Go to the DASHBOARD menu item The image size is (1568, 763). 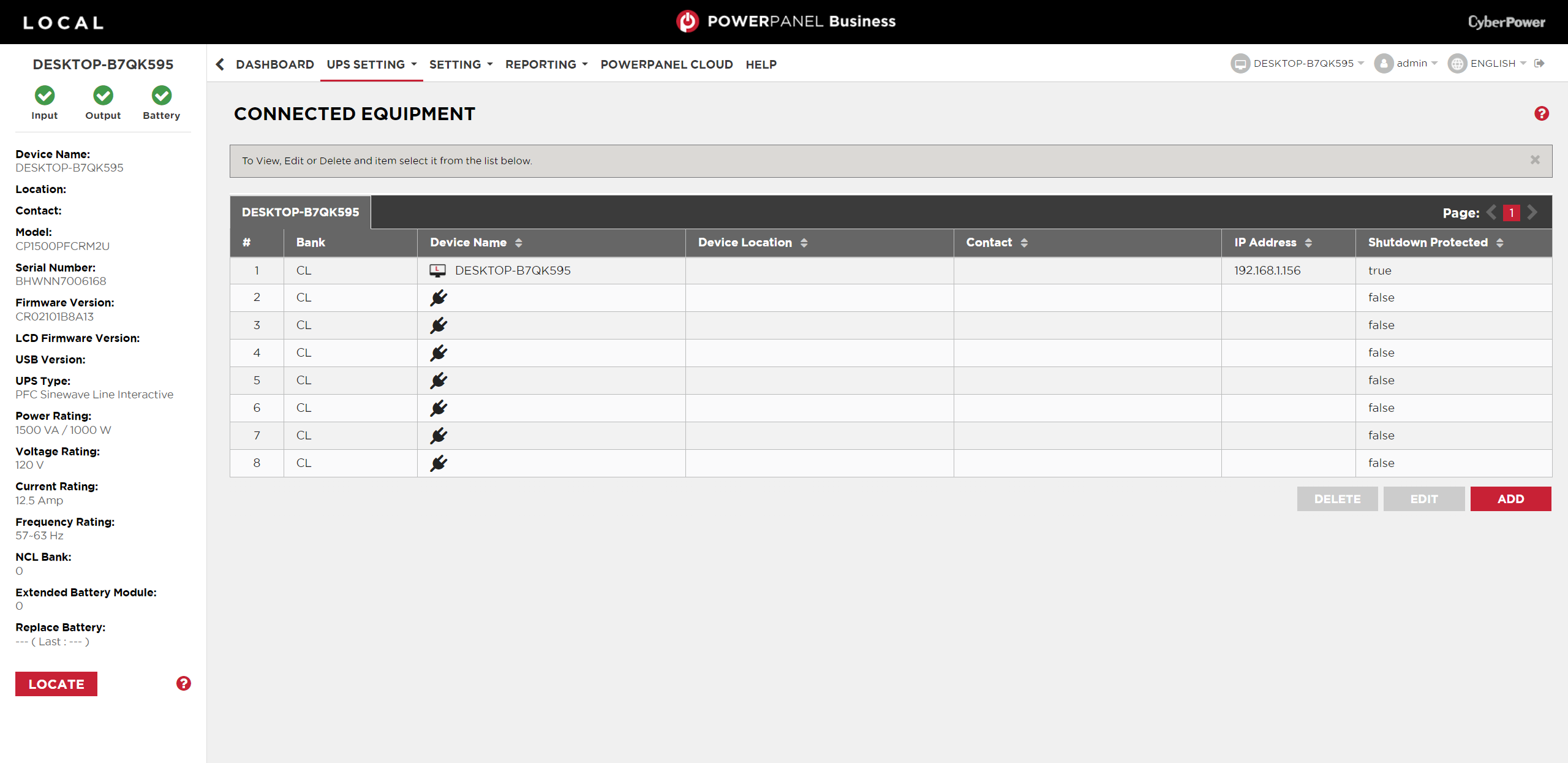275,64
